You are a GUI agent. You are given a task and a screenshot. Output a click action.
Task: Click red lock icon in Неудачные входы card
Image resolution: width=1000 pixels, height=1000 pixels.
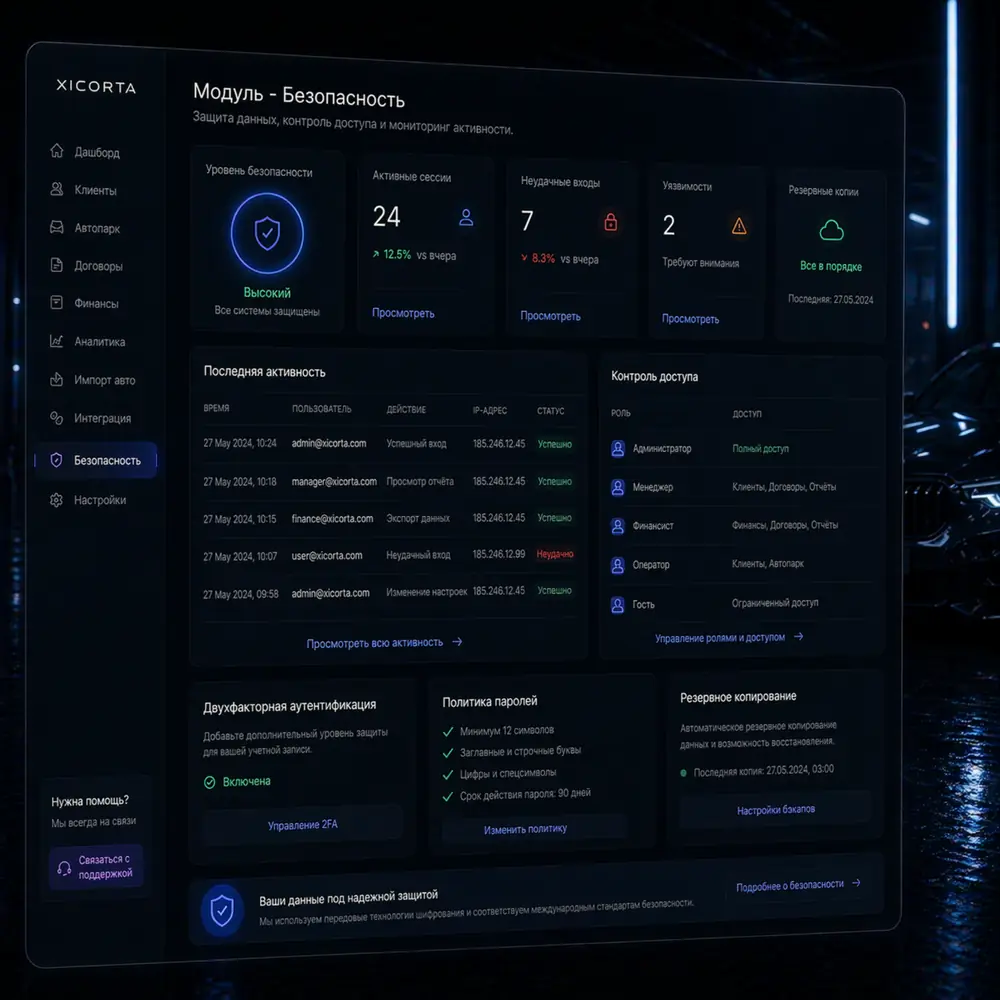coord(610,221)
